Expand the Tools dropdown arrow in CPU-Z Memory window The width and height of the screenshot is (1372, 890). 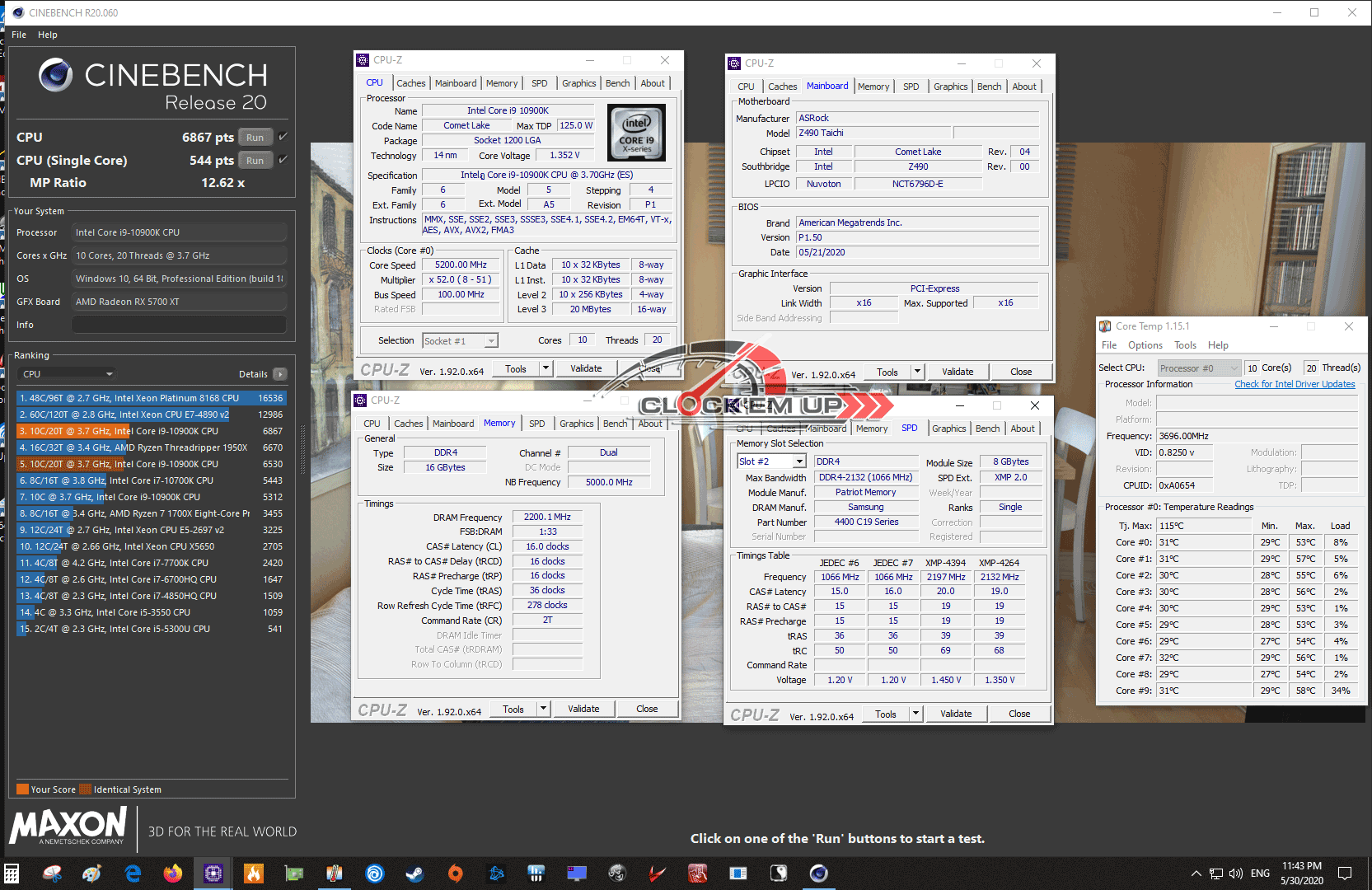point(543,709)
